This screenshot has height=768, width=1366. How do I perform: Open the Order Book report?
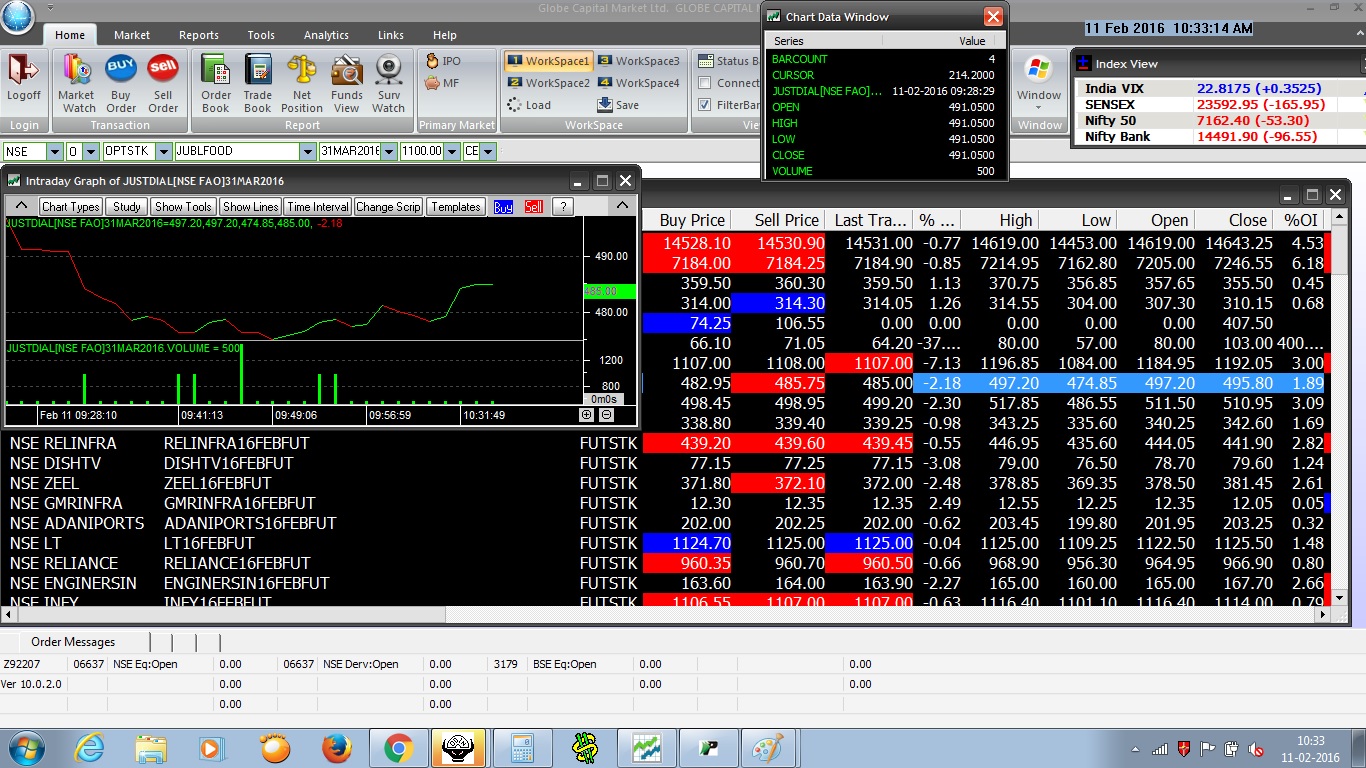(216, 82)
